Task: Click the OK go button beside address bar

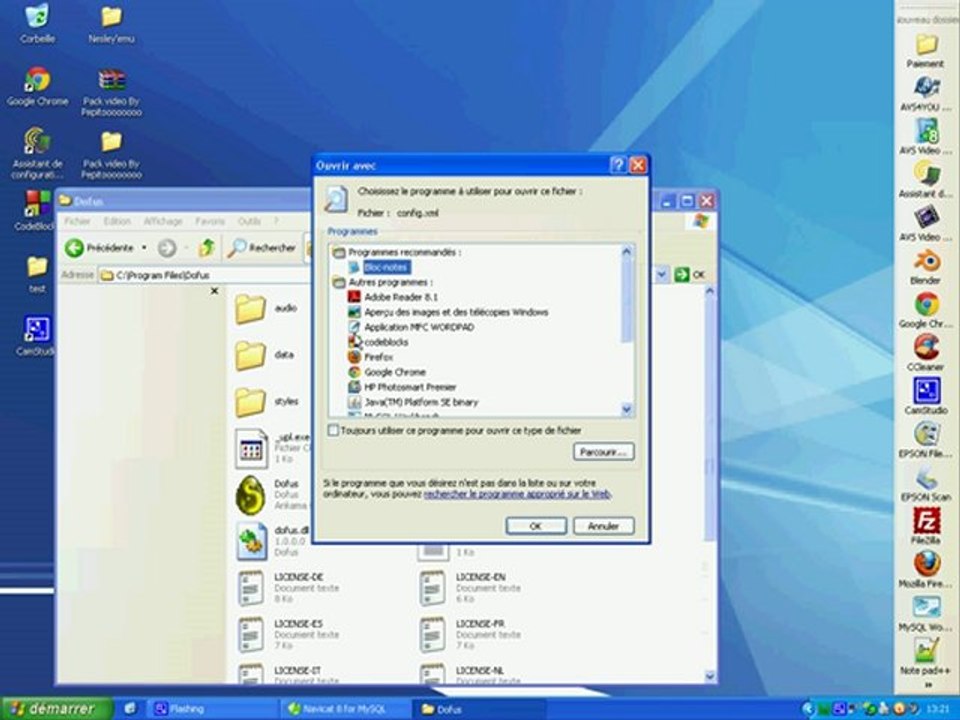Action: 689,275
